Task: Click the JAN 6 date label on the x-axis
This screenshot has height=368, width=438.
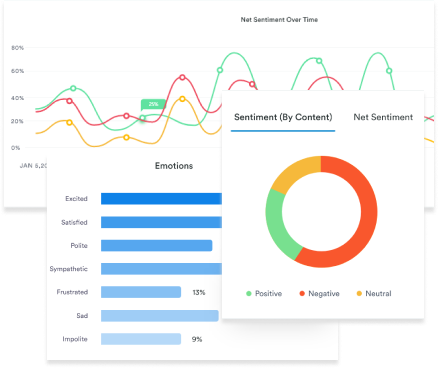Action: point(33,166)
